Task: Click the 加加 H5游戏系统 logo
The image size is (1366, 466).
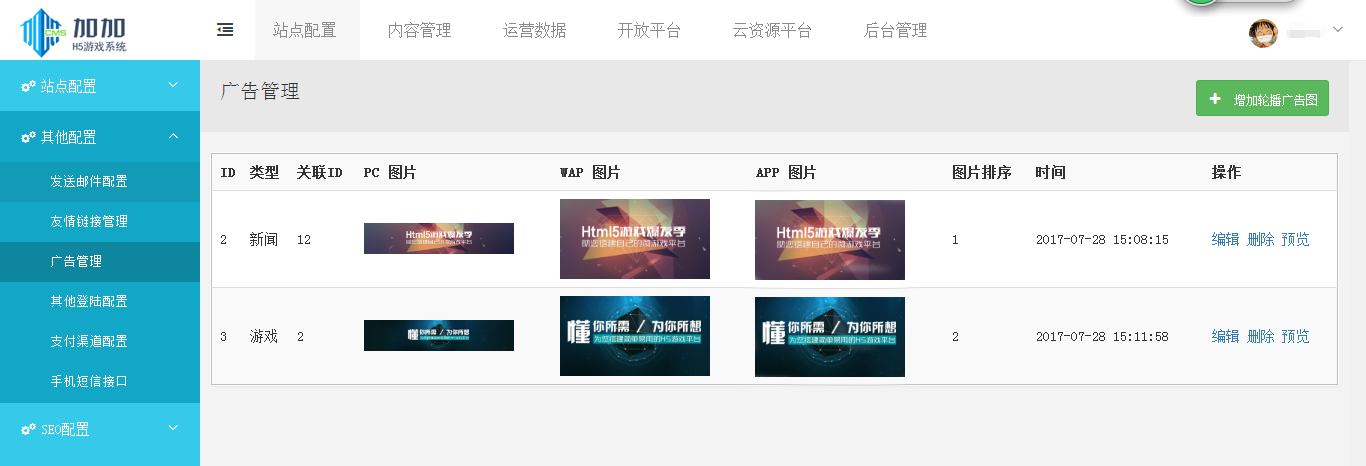Action: (x=75, y=31)
